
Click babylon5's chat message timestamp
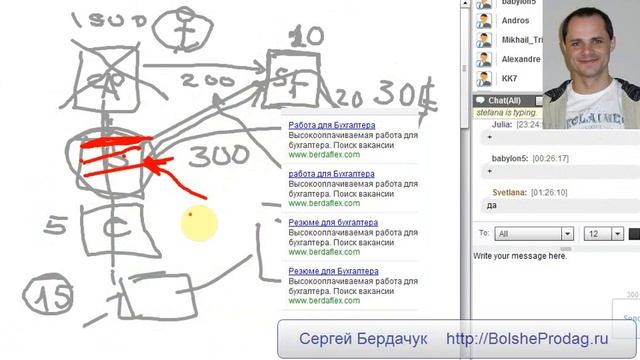coord(550,158)
